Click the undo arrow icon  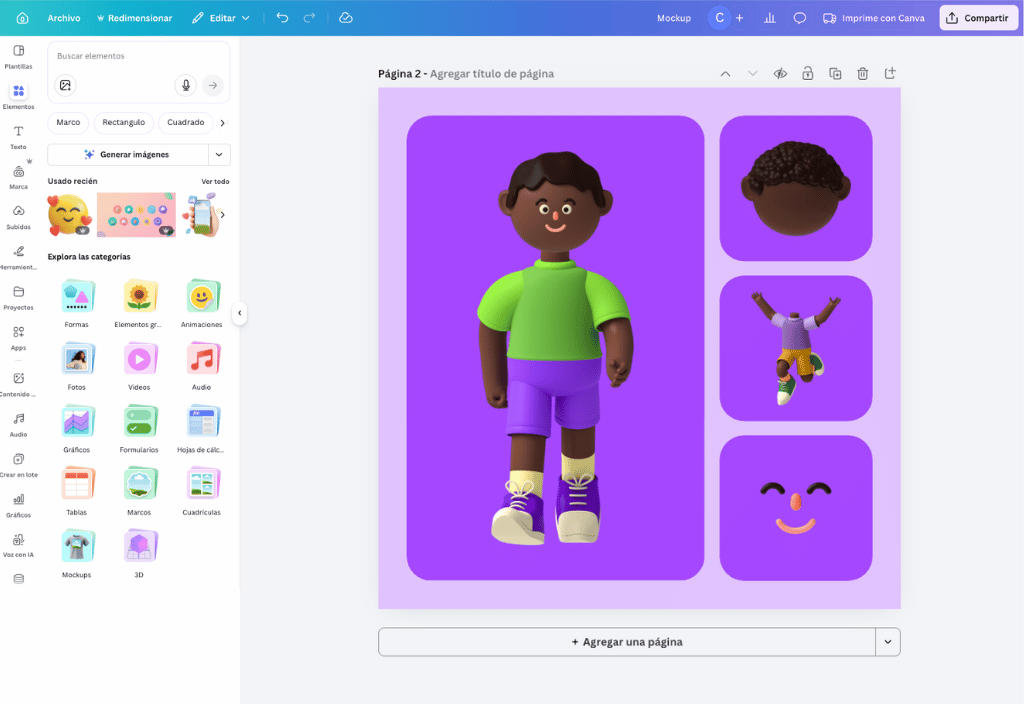(281, 17)
